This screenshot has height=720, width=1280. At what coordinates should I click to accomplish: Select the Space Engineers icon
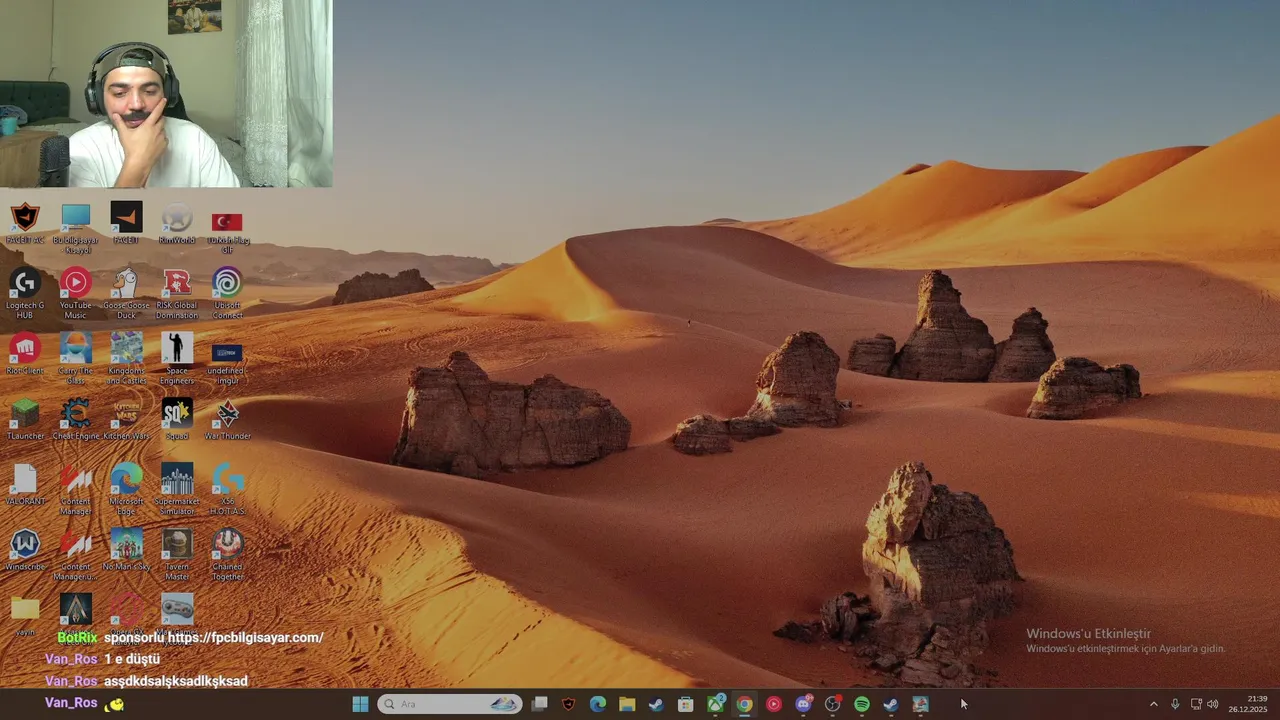(177, 359)
